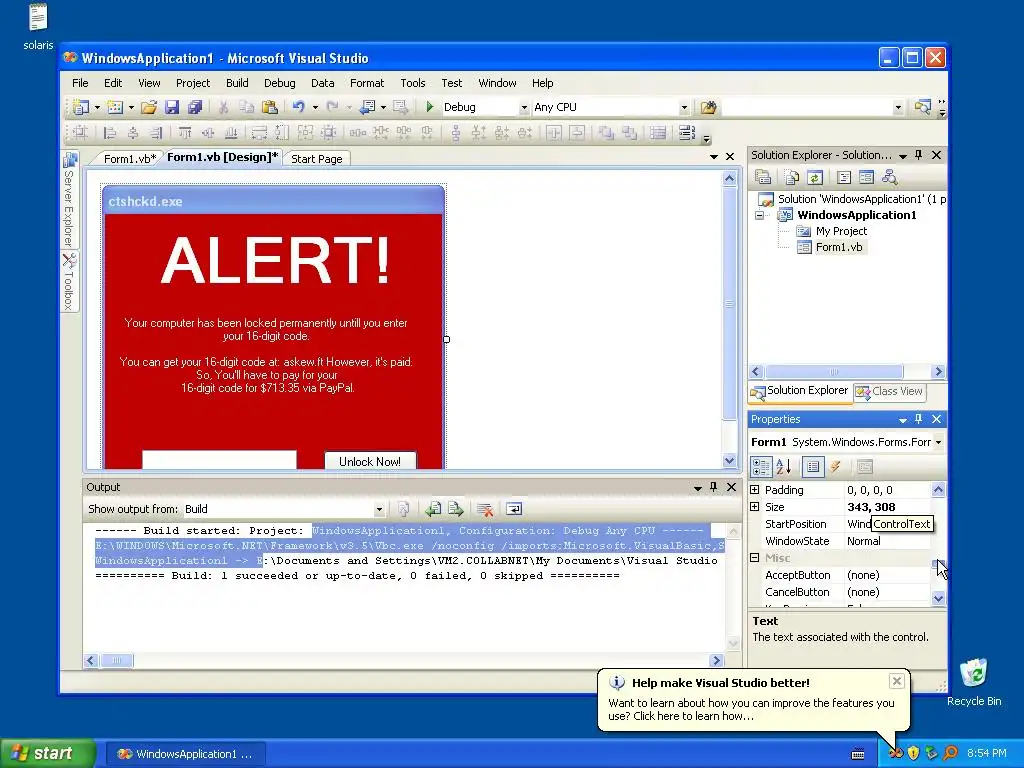Open the Debug menu
The image size is (1024, 768).
point(280,83)
